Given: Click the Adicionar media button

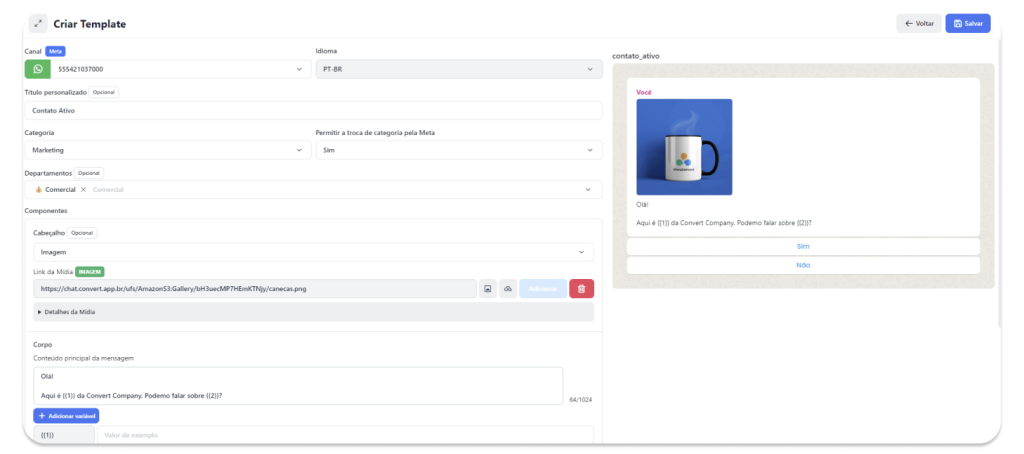Looking at the screenshot, I should click(543, 289).
